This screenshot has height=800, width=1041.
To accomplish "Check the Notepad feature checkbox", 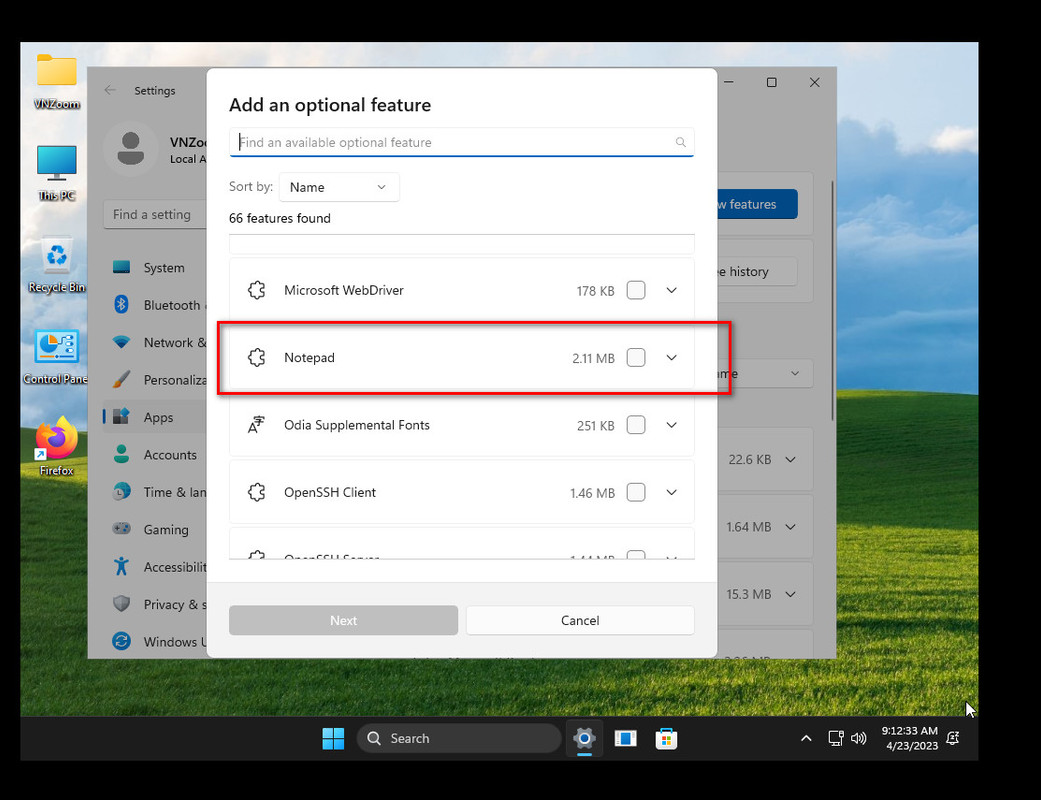I will click(x=636, y=357).
